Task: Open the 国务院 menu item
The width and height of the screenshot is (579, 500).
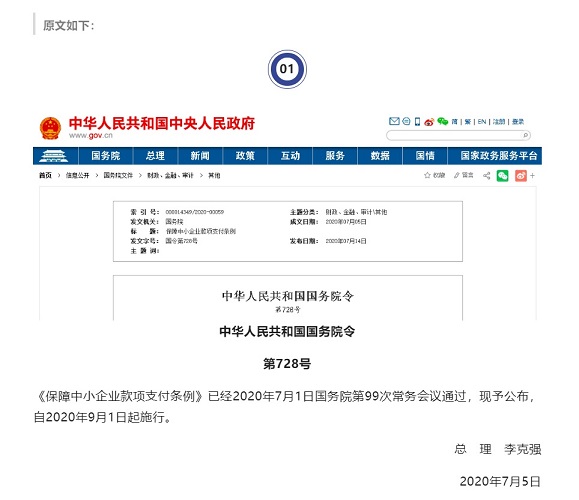Action: pos(106,155)
